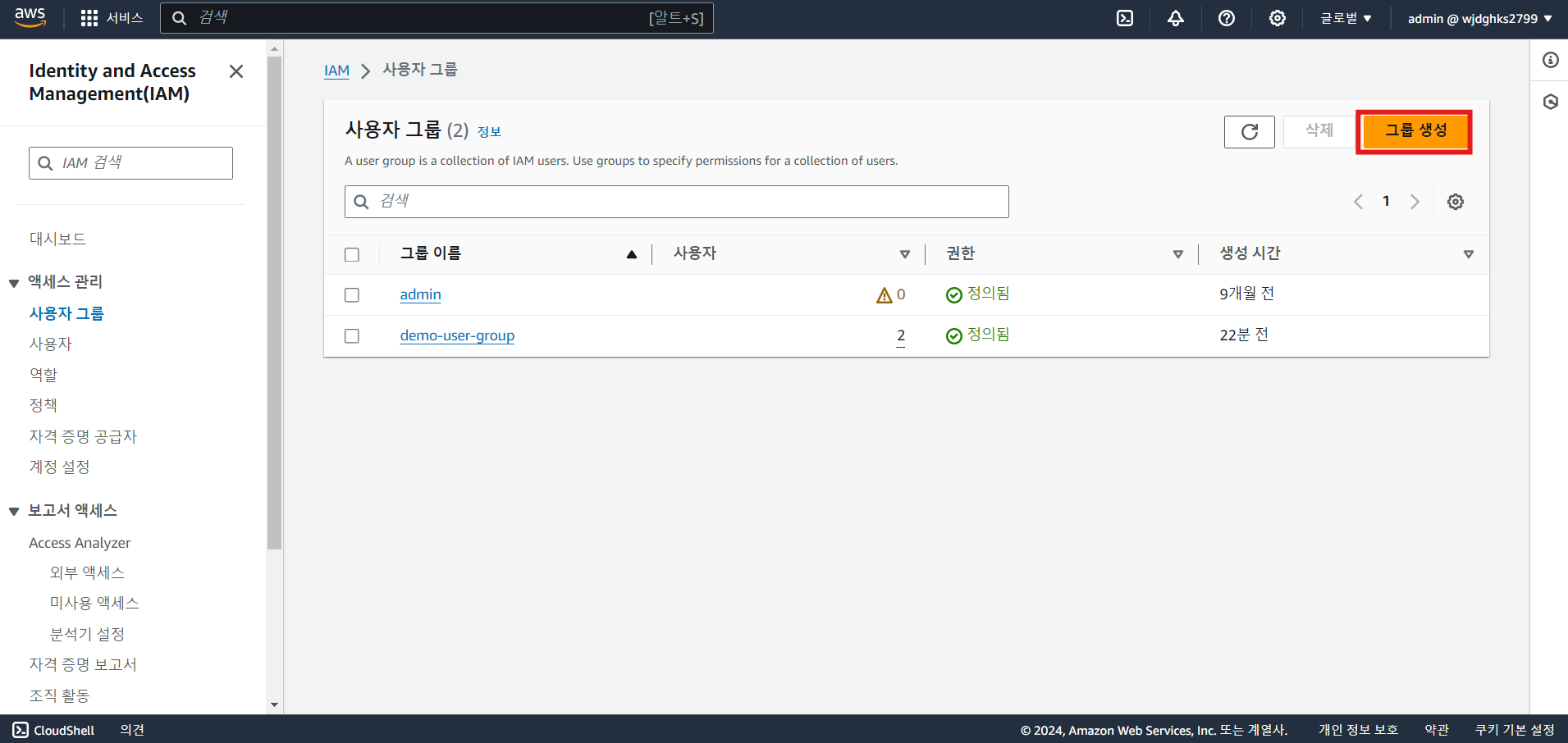
Task: Open the help question mark icon
Action: click(x=1227, y=18)
